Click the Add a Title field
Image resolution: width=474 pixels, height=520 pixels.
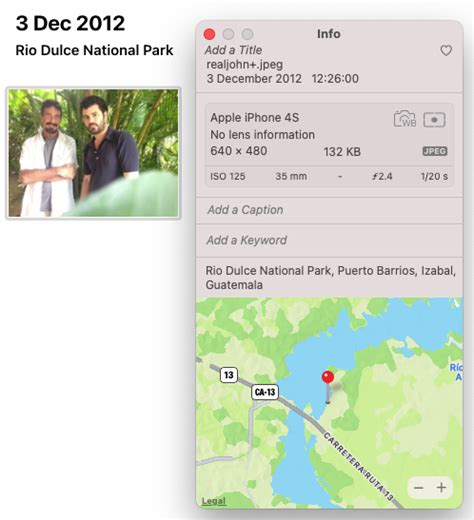tap(233, 50)
